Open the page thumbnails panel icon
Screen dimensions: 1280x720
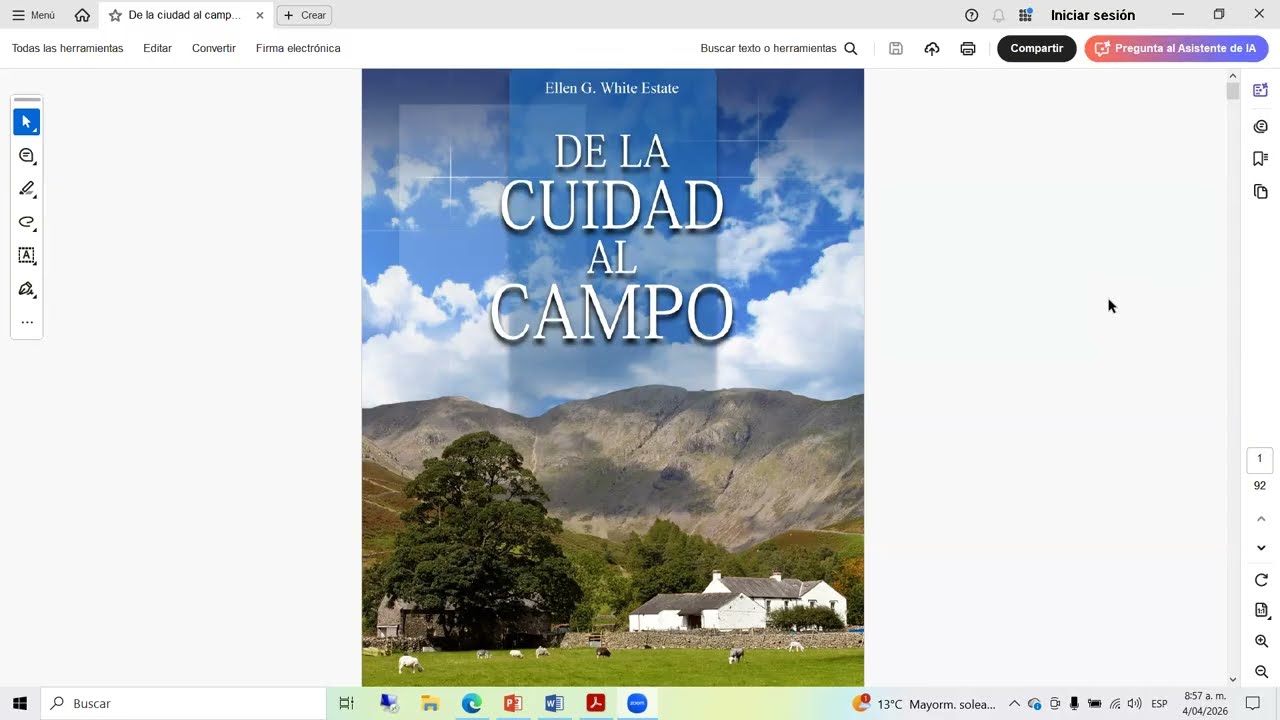[1260, 191]
